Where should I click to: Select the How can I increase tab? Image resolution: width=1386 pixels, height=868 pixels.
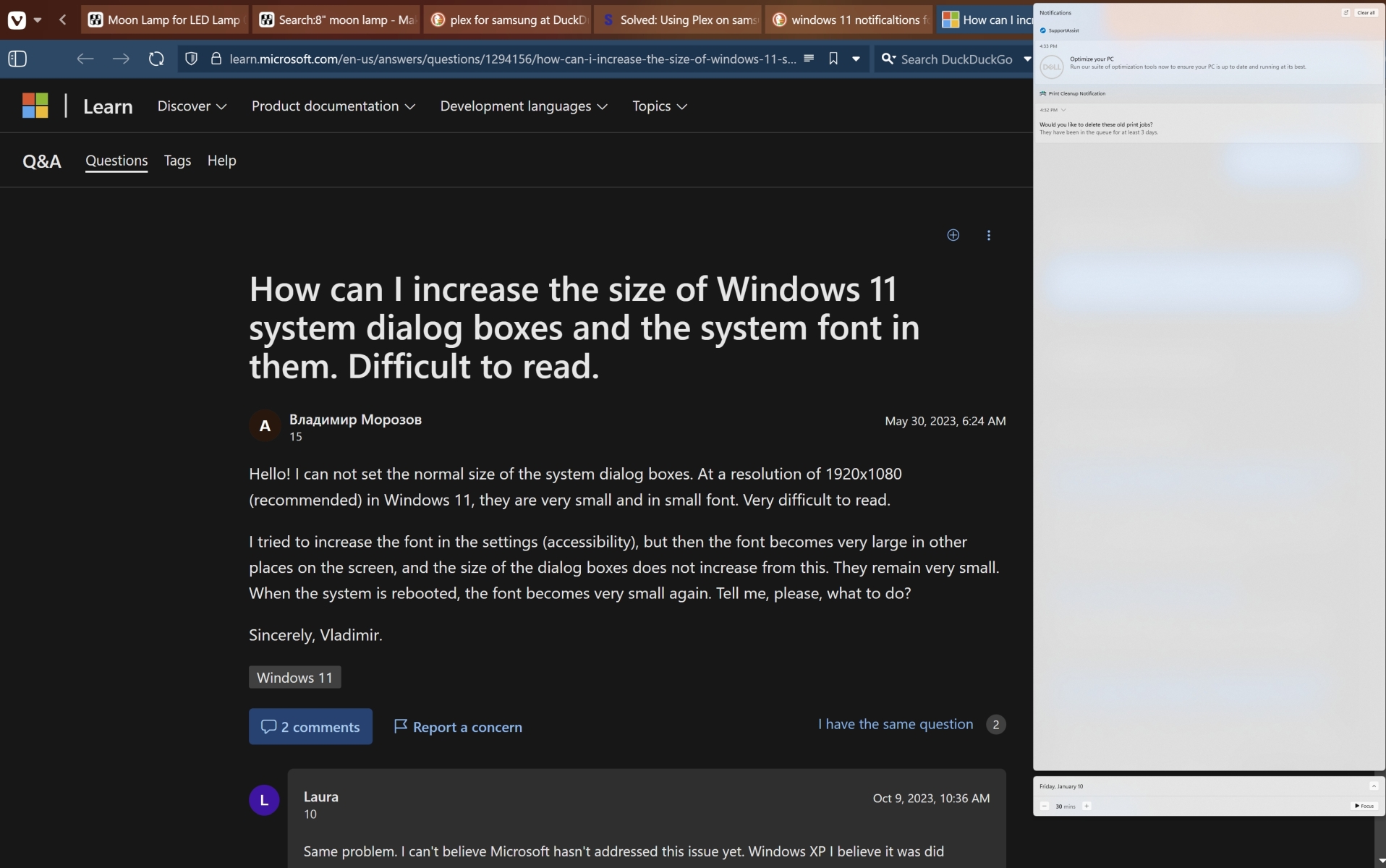click(x=985, y=20)
